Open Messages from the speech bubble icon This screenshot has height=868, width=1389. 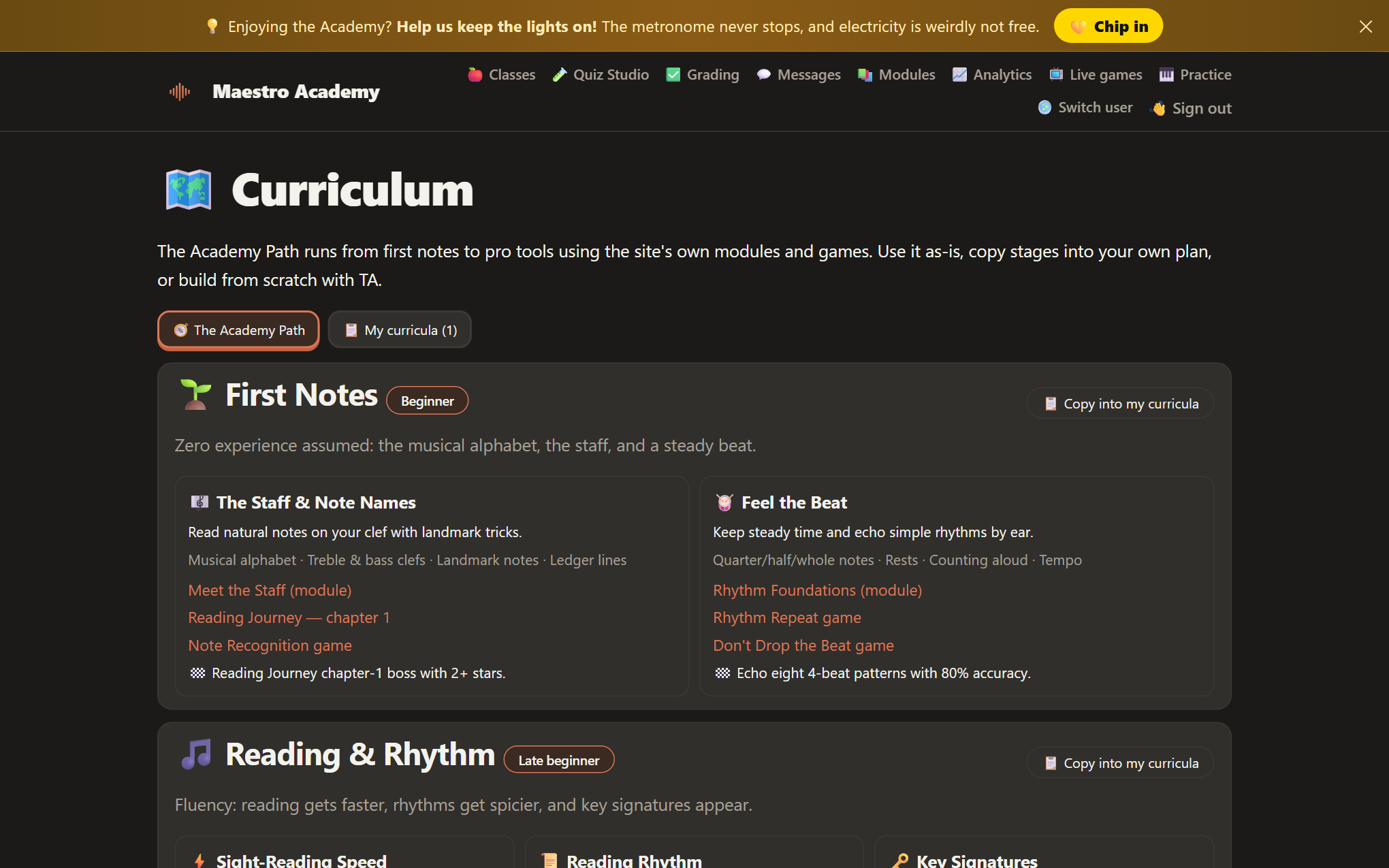tap(763, 75)
